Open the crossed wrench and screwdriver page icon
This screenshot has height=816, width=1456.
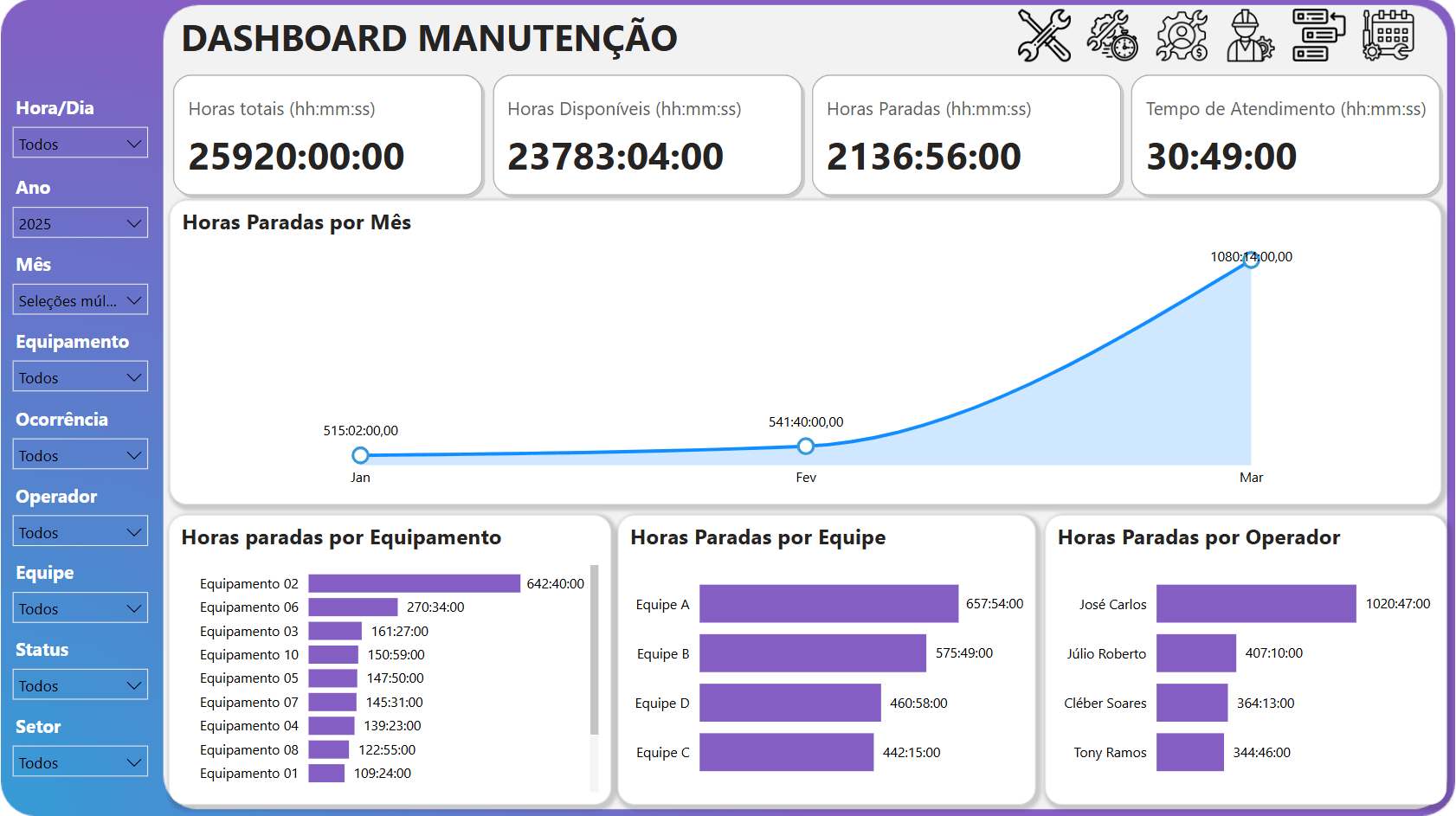(x=1044, y=35)
